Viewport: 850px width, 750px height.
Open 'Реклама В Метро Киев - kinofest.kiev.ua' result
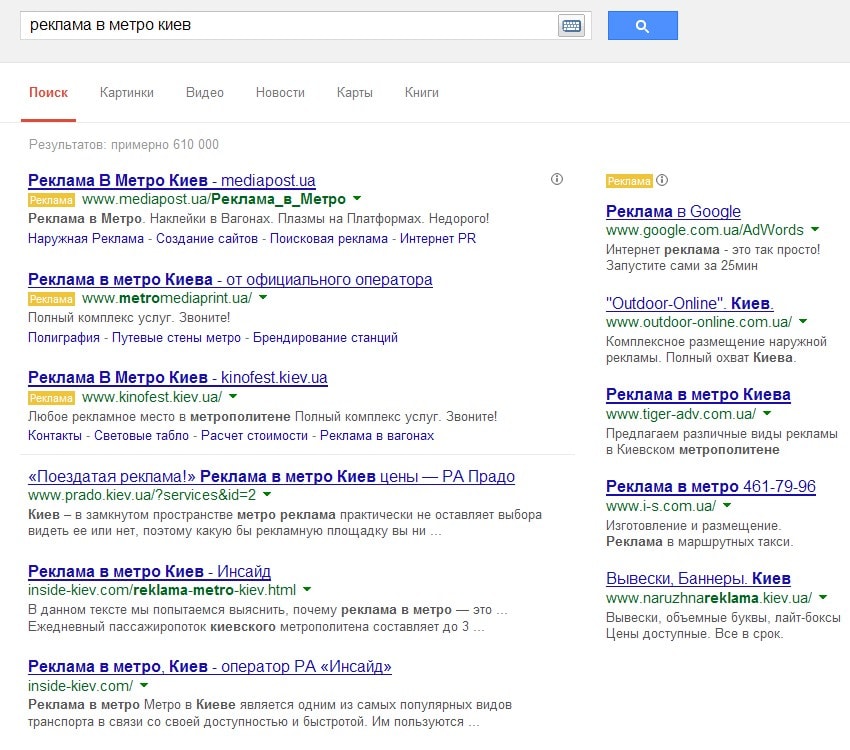coord(178,377)
